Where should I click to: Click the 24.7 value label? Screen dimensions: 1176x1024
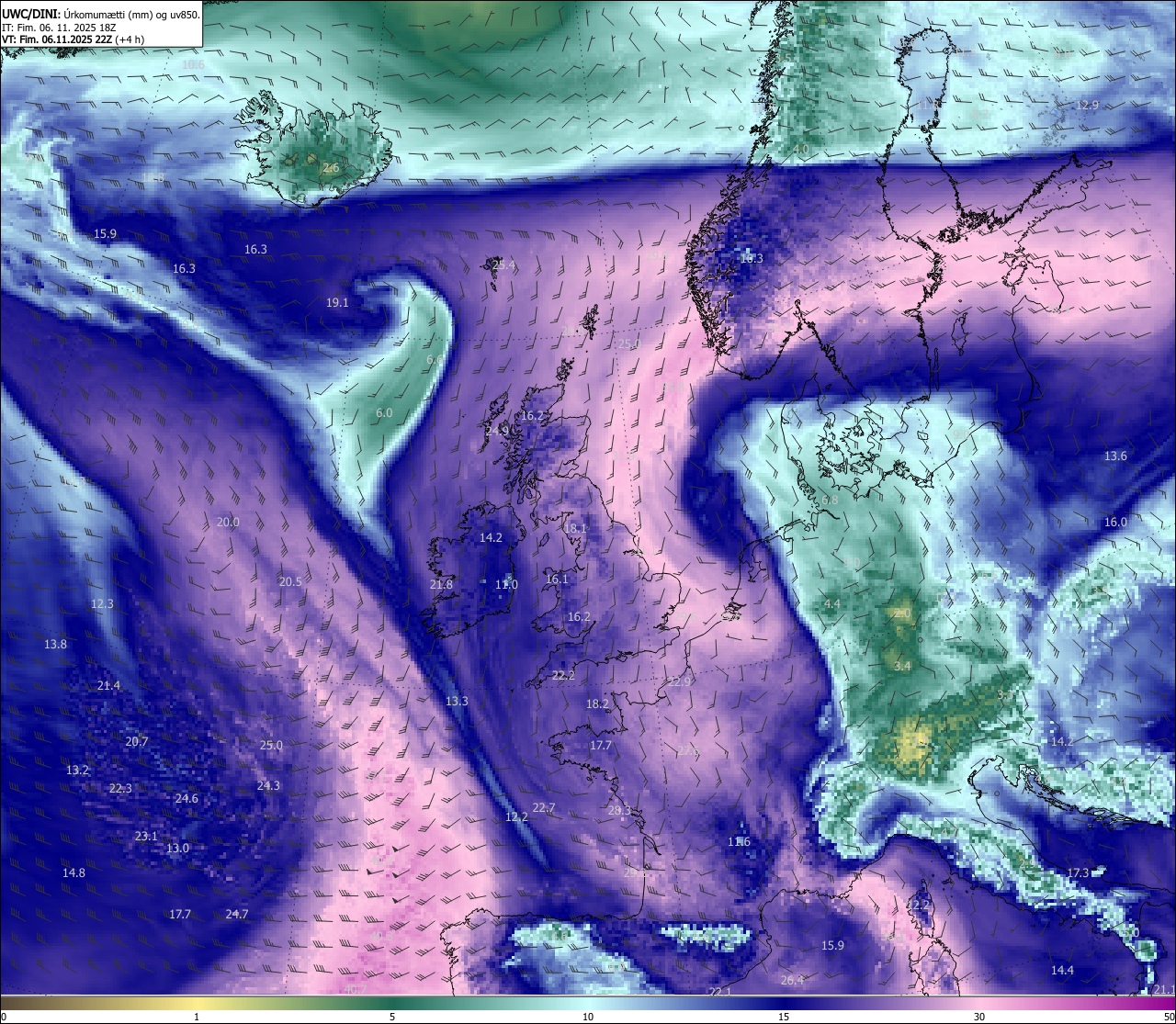[x=236, y=913]
